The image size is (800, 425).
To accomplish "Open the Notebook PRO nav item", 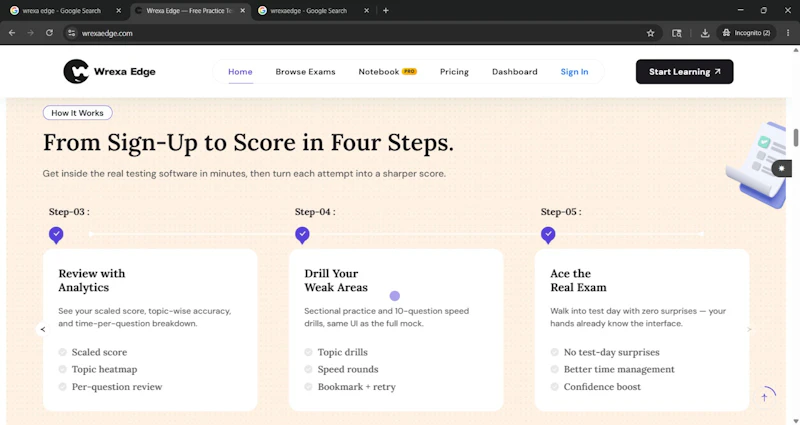I will (x=388, y=71).
